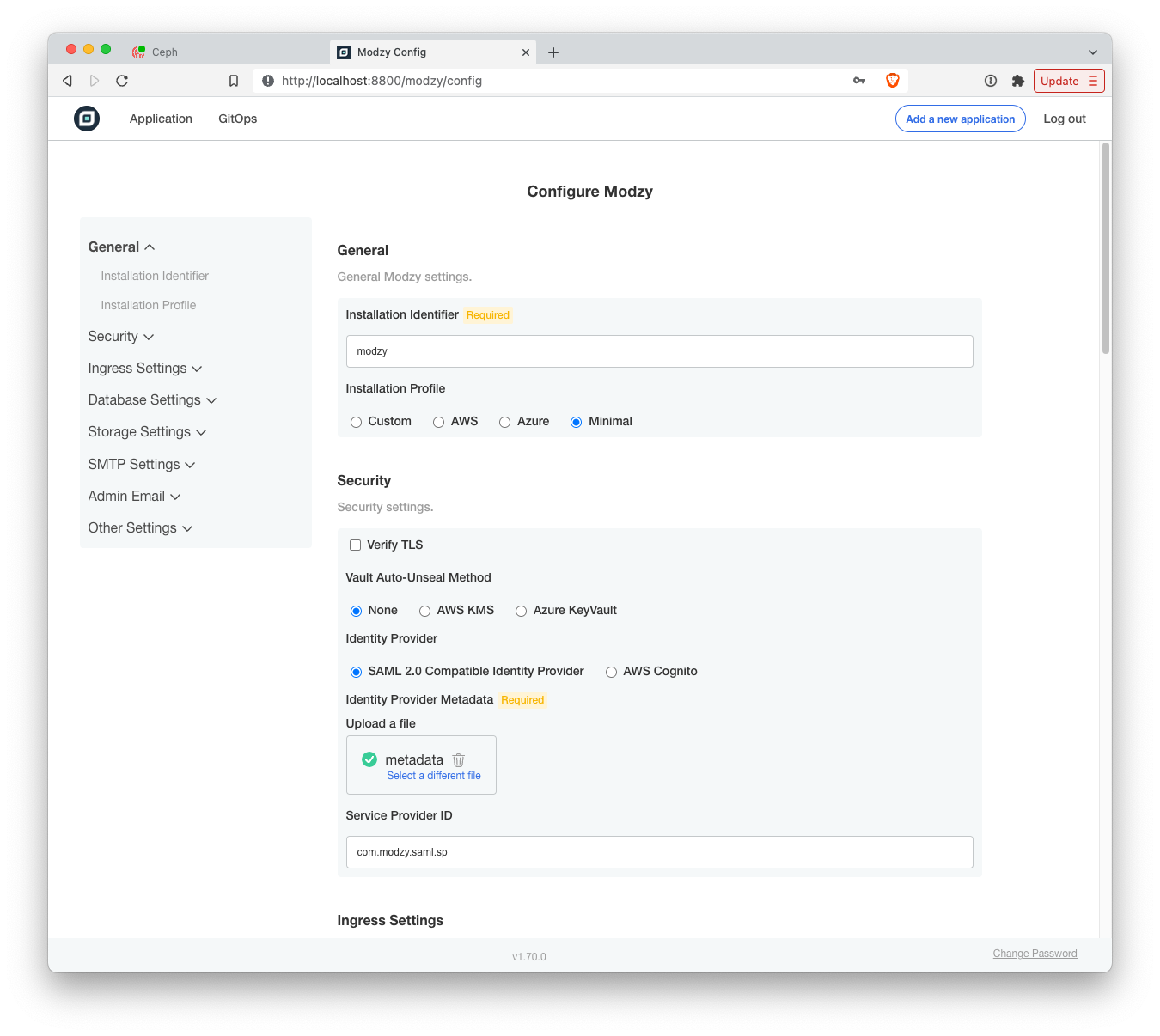
Task: Click Log out
Action: (1065, 119)
